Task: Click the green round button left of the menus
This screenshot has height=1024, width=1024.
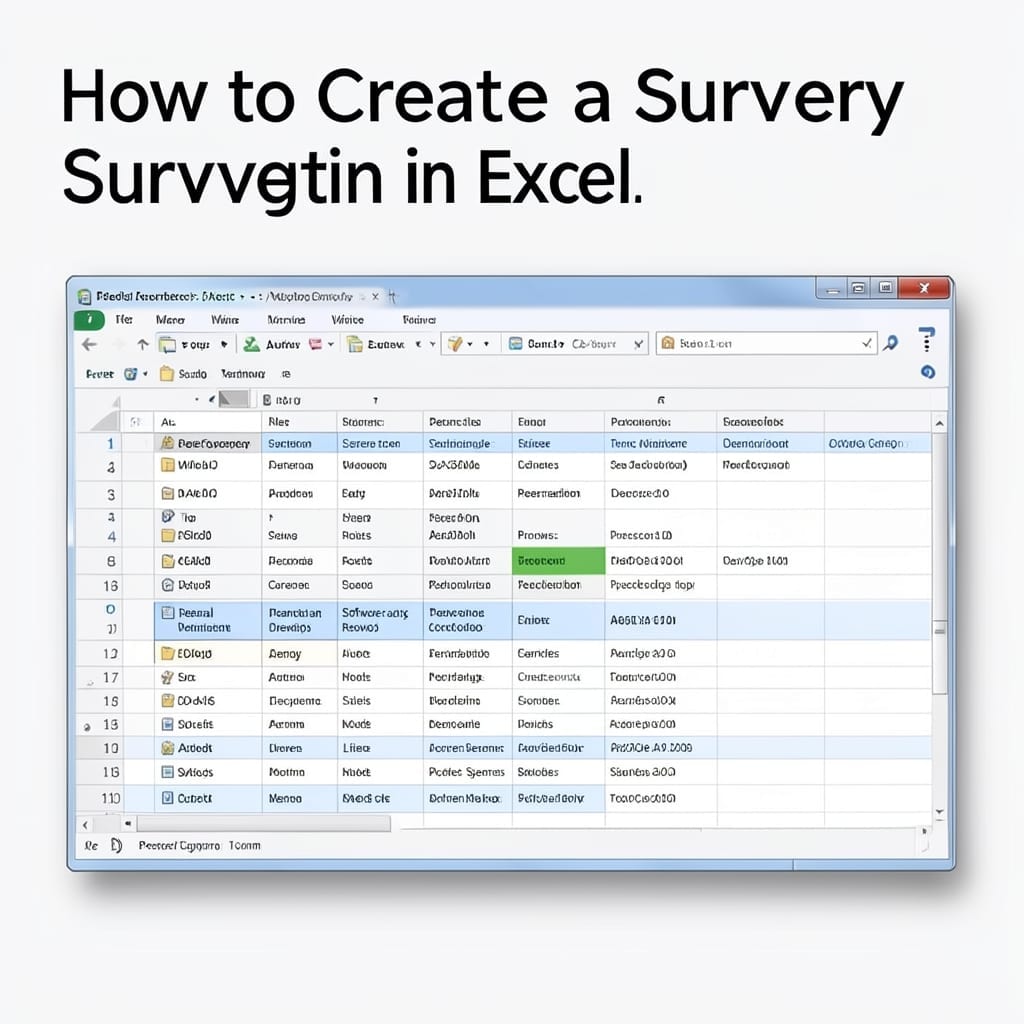Action: coord(89,319)
